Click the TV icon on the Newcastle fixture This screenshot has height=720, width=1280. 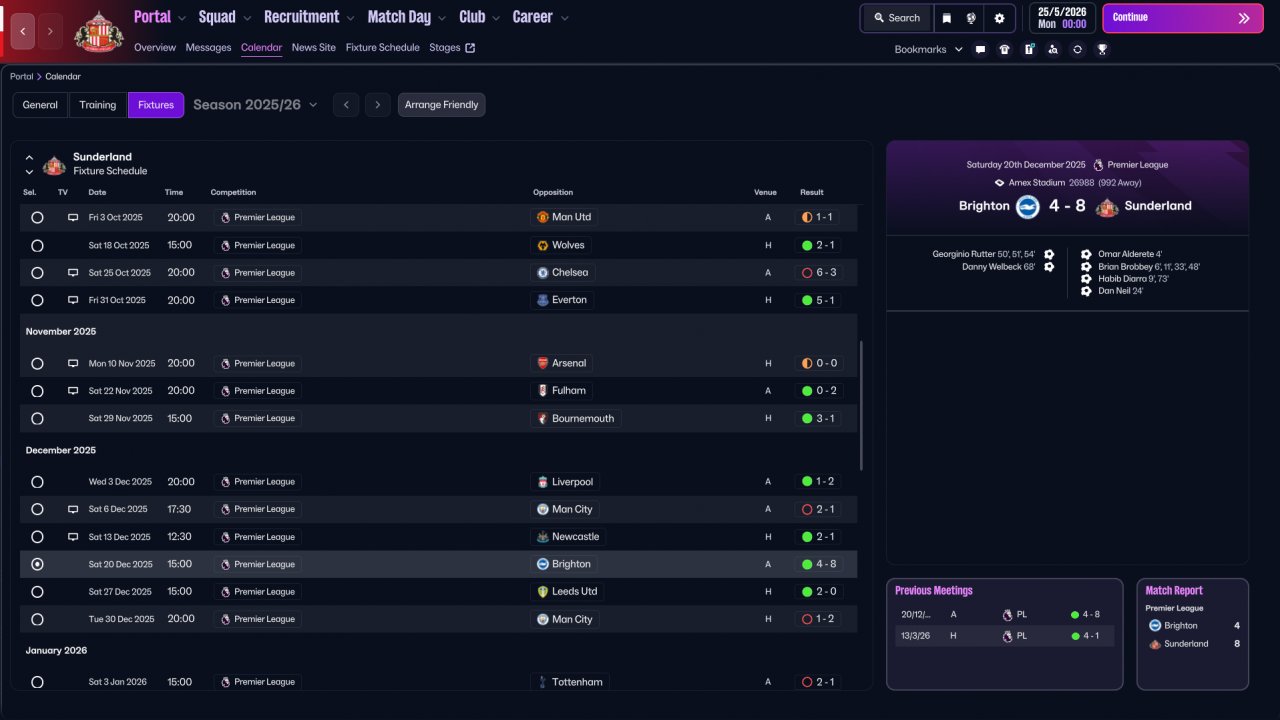coord(73,537)
